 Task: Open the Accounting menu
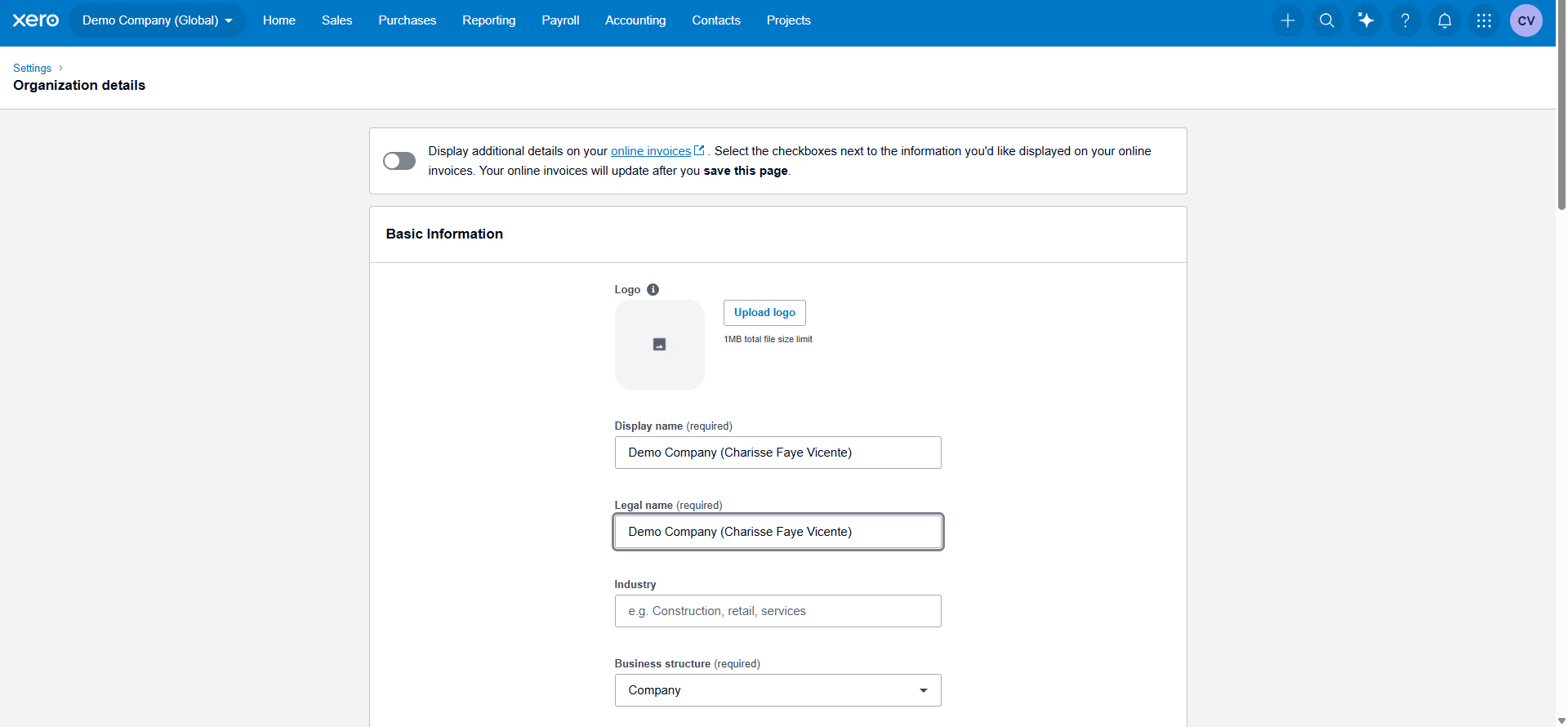click(x=635, y=20)
